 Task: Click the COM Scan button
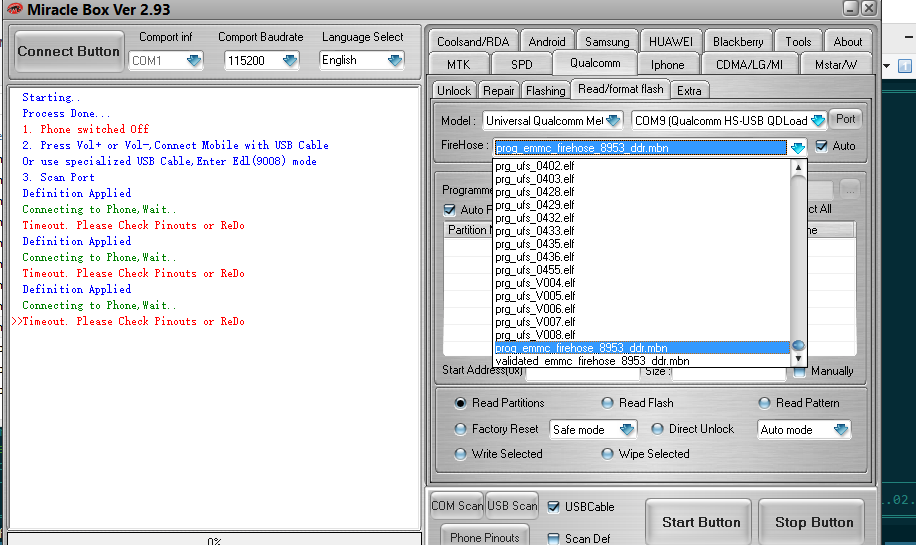point(457,506)
